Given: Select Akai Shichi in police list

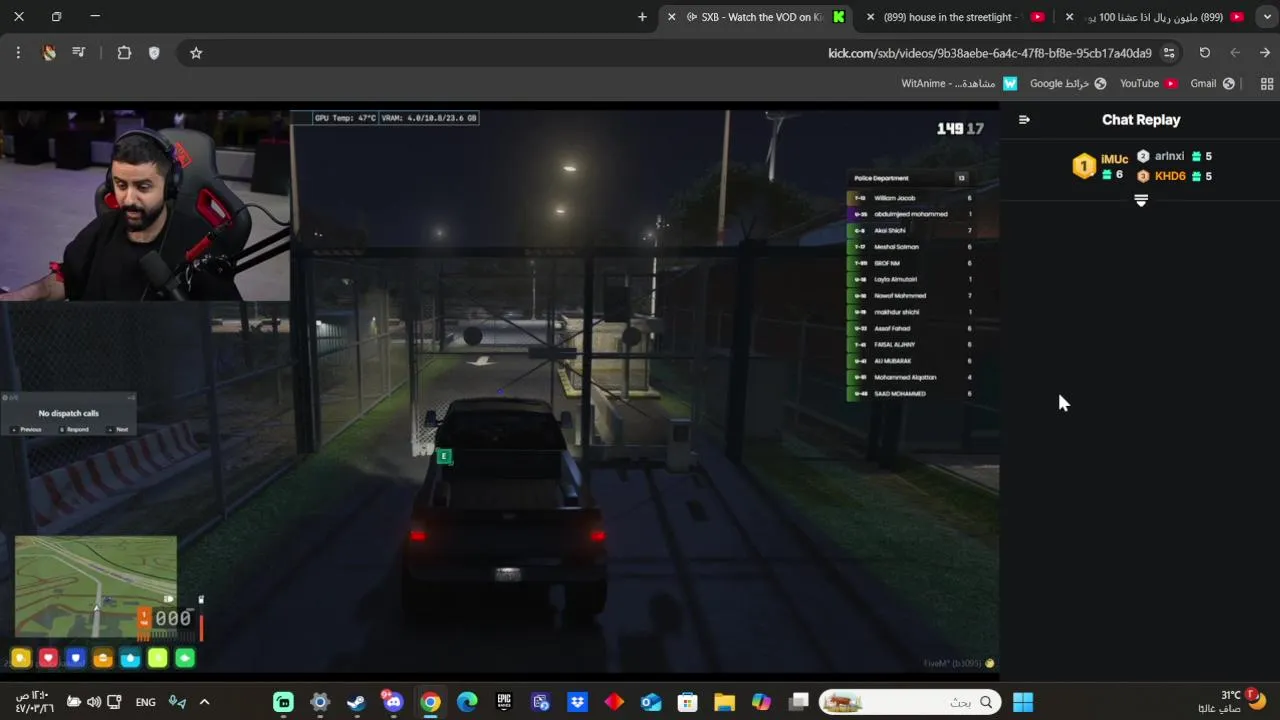Looking at the screenshot, I should tap(910, 230).
